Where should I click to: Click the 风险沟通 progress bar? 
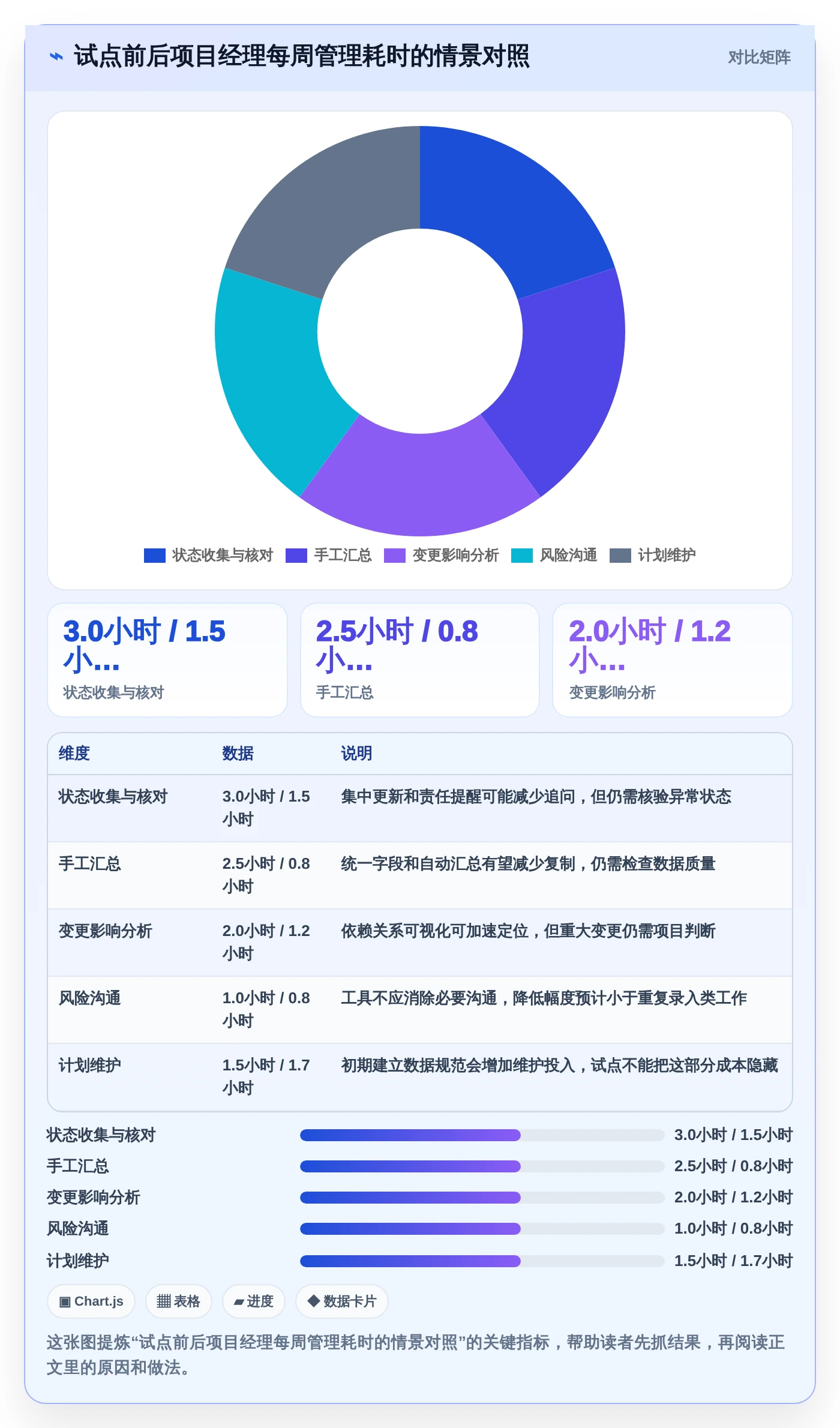[482, 1229]
